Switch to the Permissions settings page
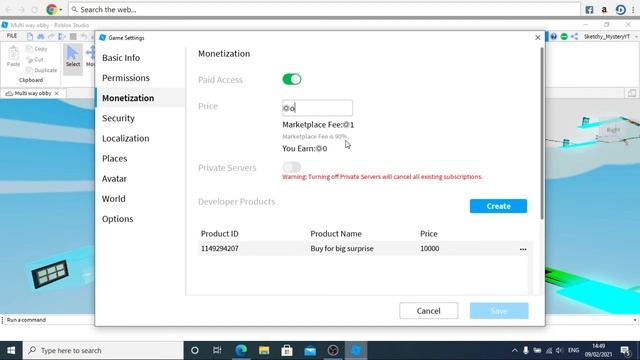 click(126, 78)
